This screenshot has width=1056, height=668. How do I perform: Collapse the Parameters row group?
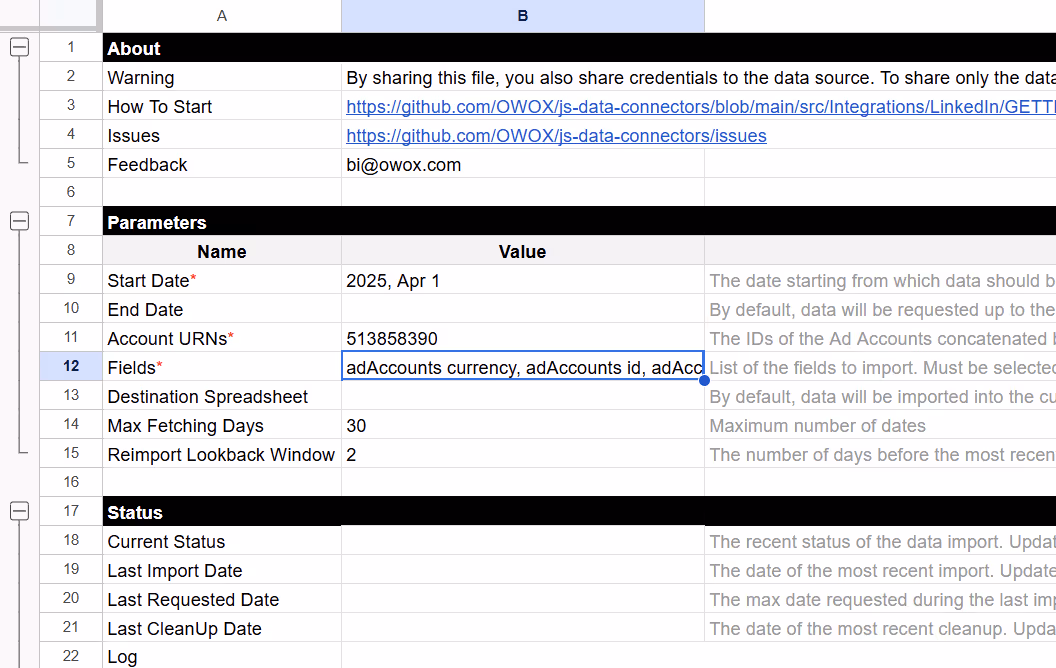tap(20, 219)
